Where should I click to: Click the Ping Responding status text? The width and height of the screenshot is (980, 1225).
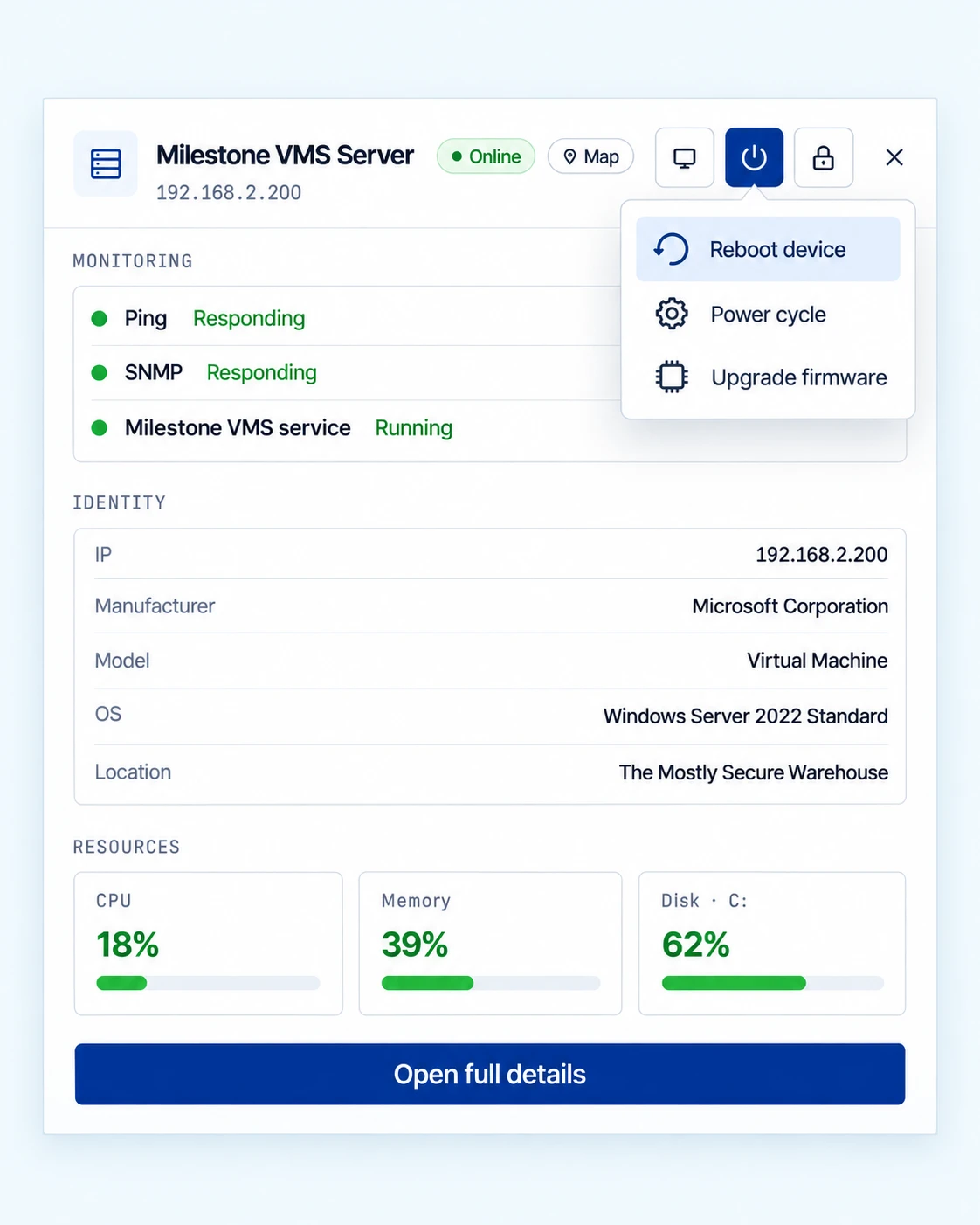point(249,319)
